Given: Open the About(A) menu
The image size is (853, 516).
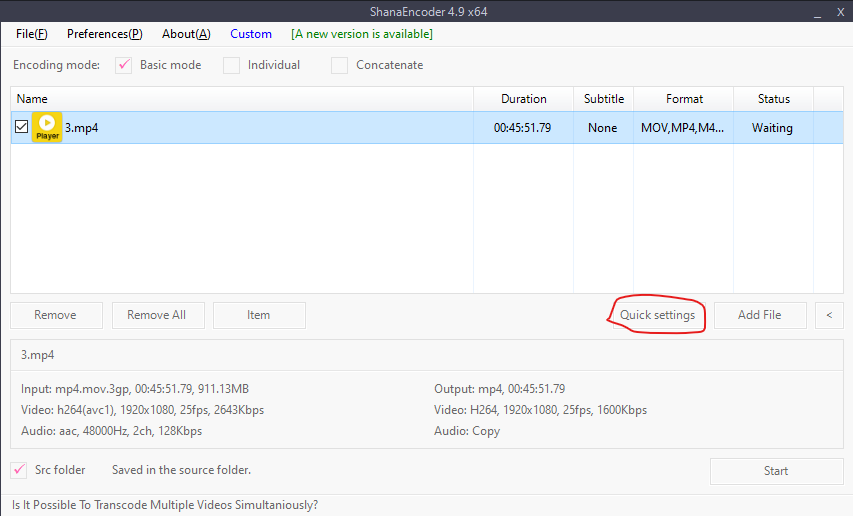Looking at the screenshot, I should [186, 34].
